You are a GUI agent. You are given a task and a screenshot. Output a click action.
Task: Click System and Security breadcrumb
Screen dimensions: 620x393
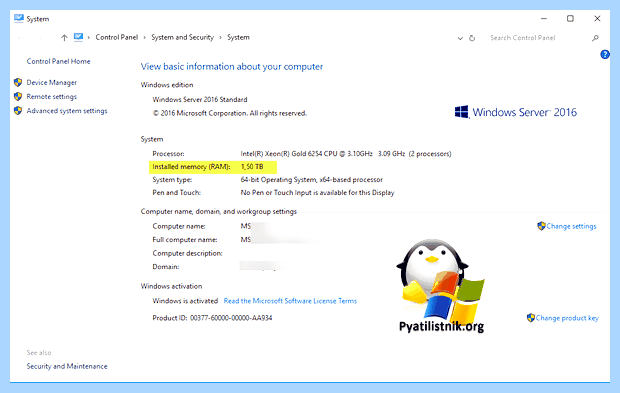pos(182,37)
